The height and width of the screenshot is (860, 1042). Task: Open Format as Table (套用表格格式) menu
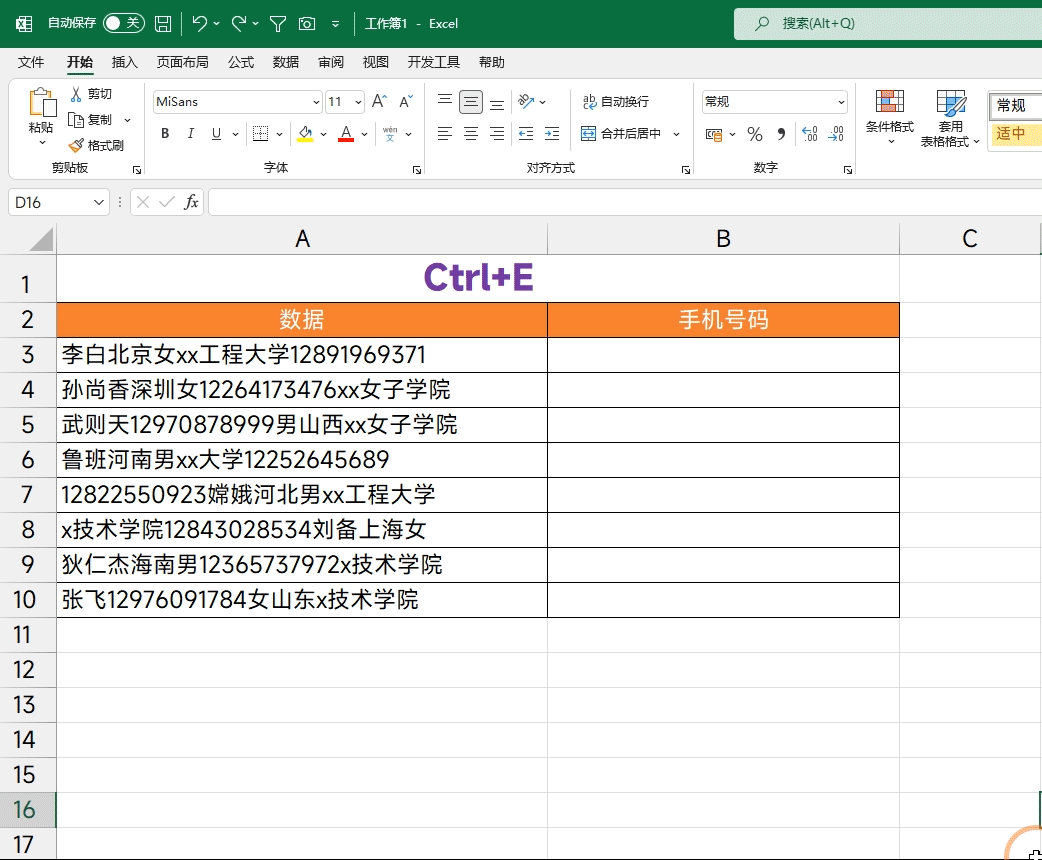point(950,118)
